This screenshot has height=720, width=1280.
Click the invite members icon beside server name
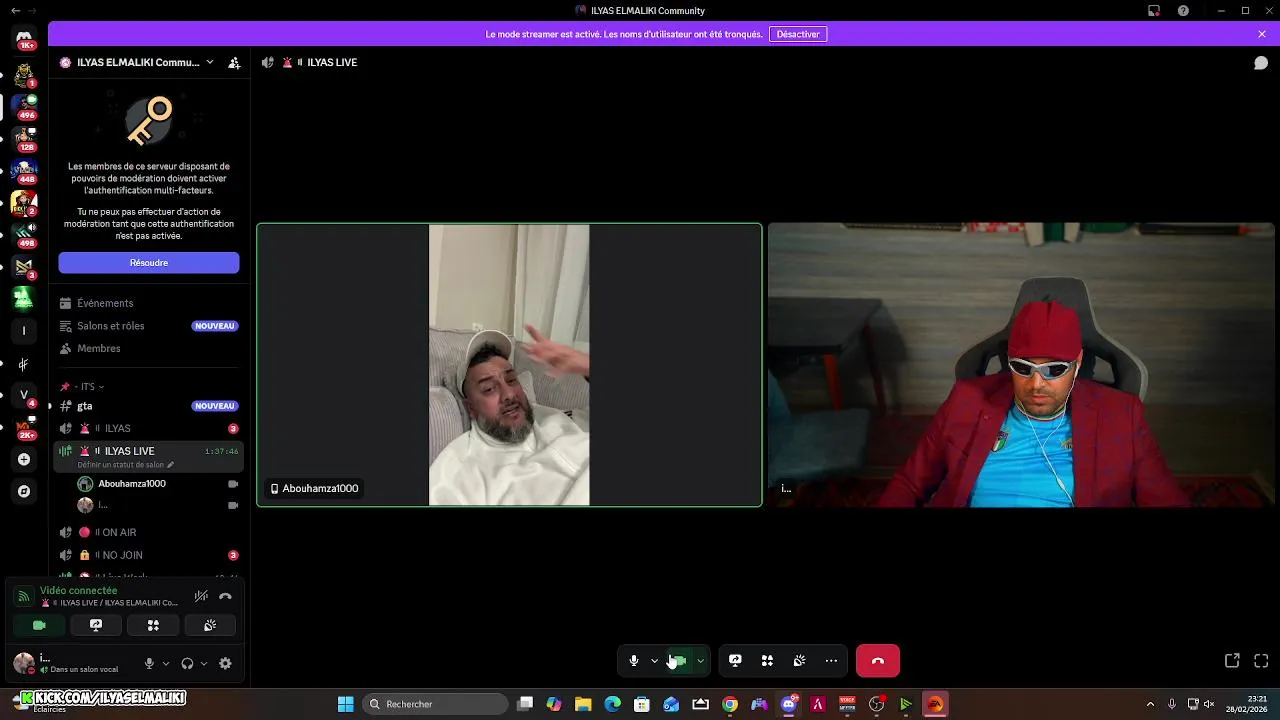pyautogui.click(x=234, y=62)
